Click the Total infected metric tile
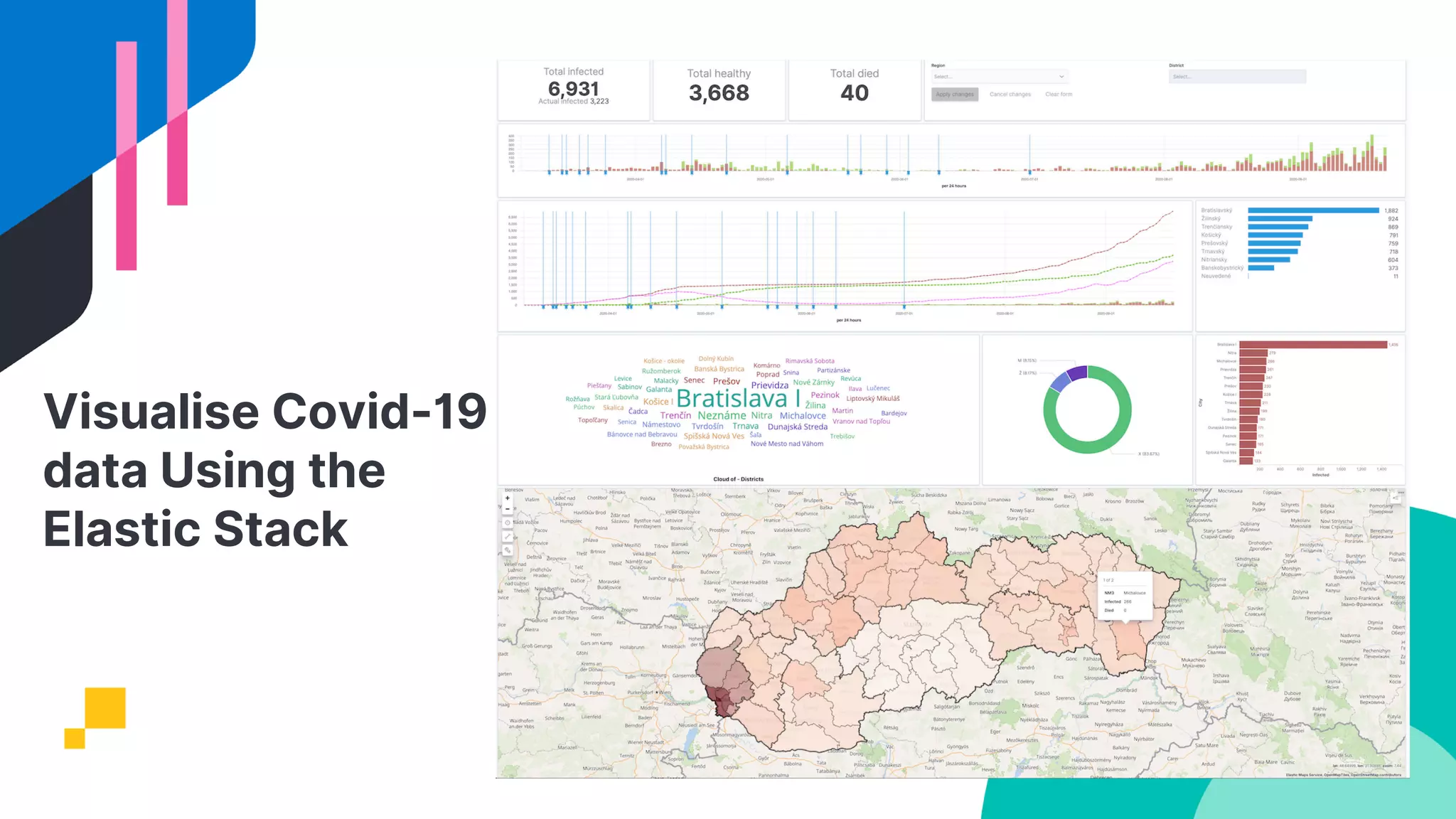 tap(574, 90)
